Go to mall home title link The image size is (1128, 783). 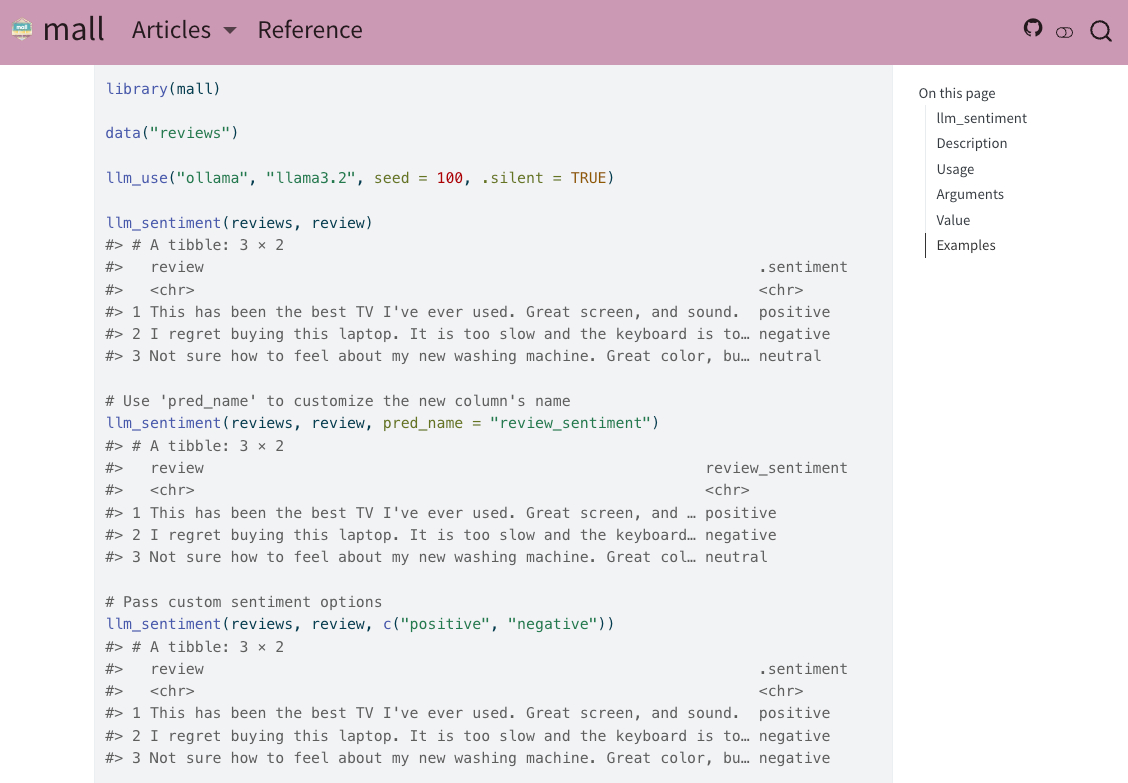tap(74, 30)
